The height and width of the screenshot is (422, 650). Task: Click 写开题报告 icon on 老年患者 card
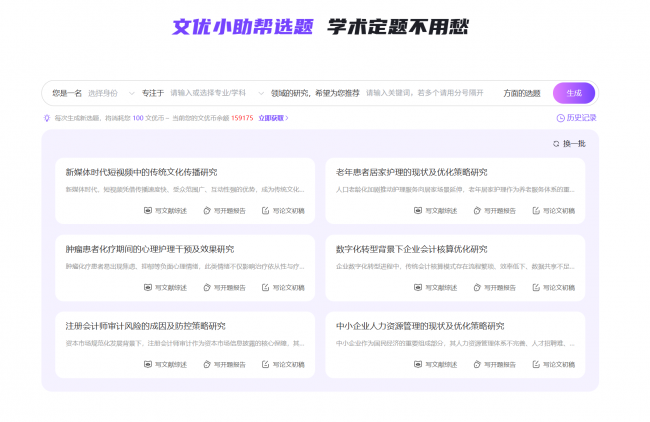tap(477, 211)
